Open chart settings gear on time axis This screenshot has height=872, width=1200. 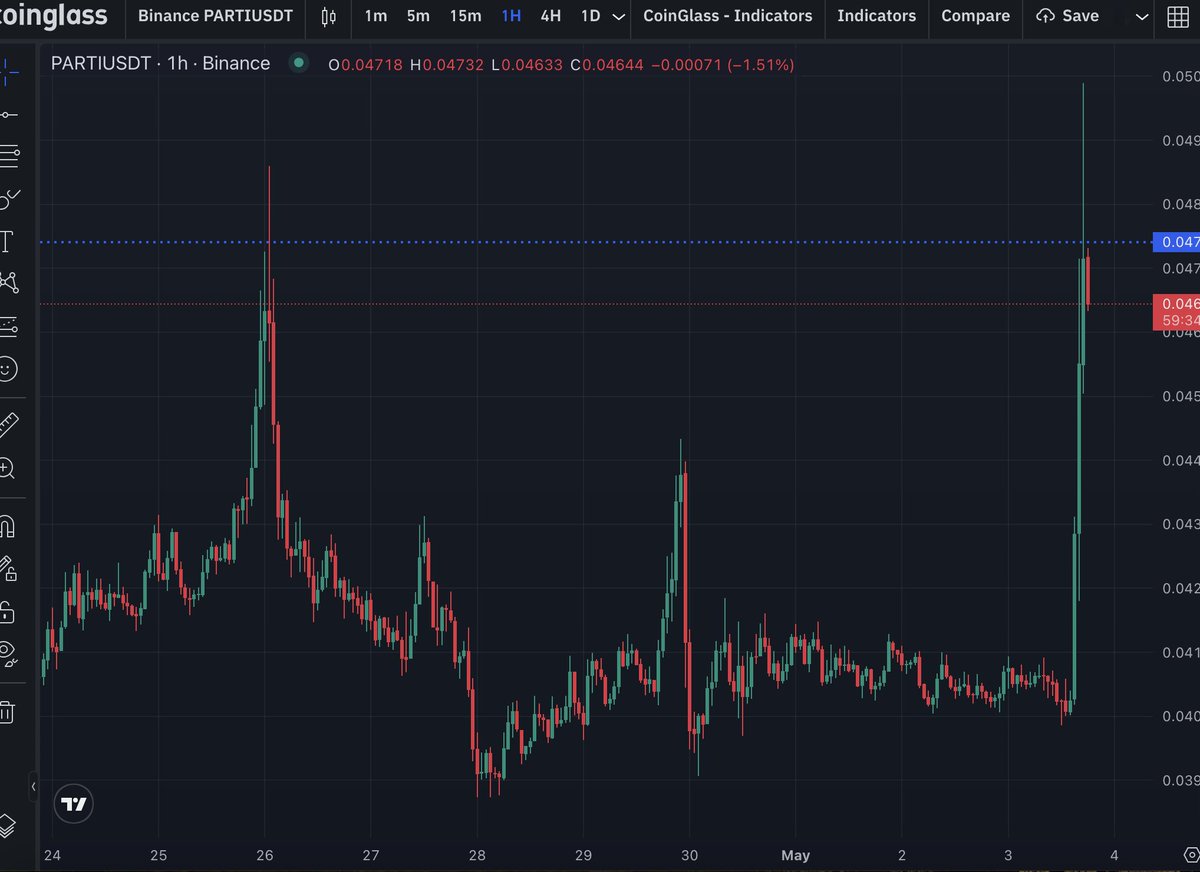click(1190, 855)
